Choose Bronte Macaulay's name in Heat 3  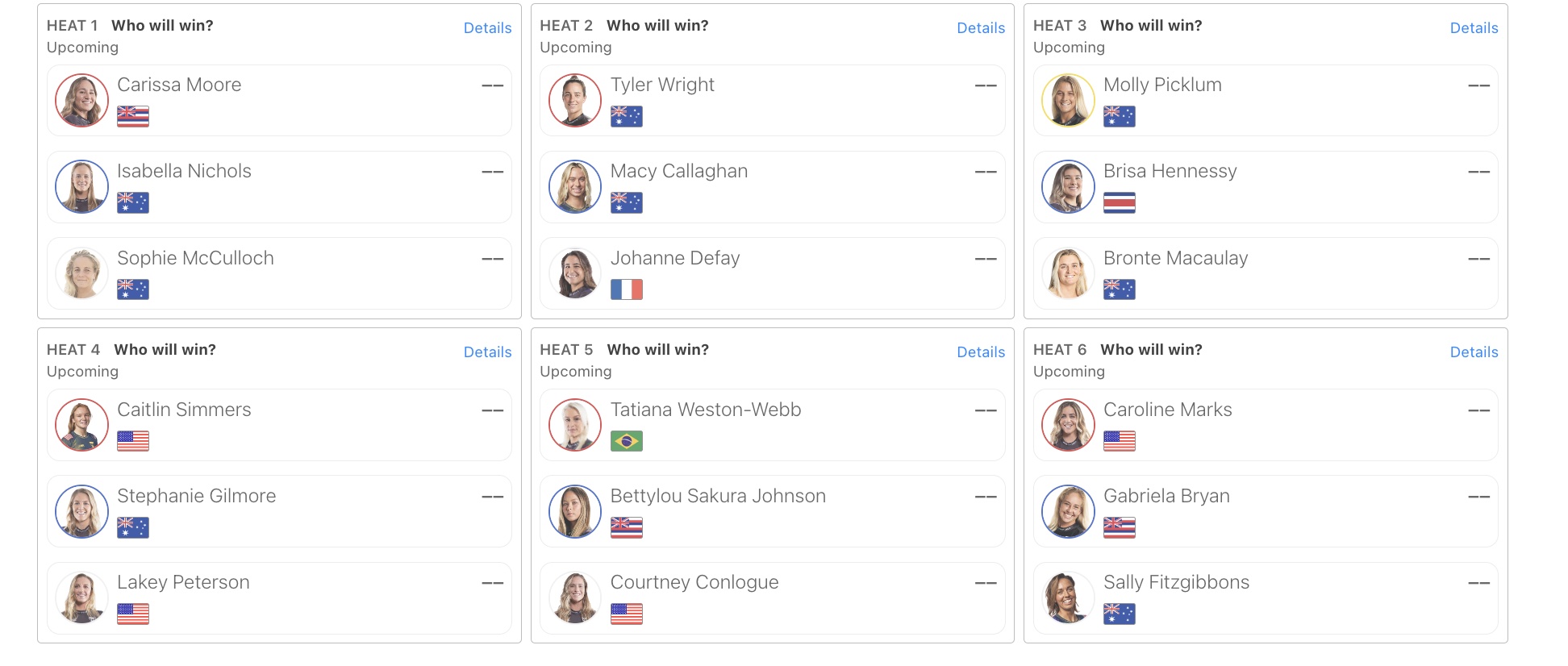click(1175, 258)
